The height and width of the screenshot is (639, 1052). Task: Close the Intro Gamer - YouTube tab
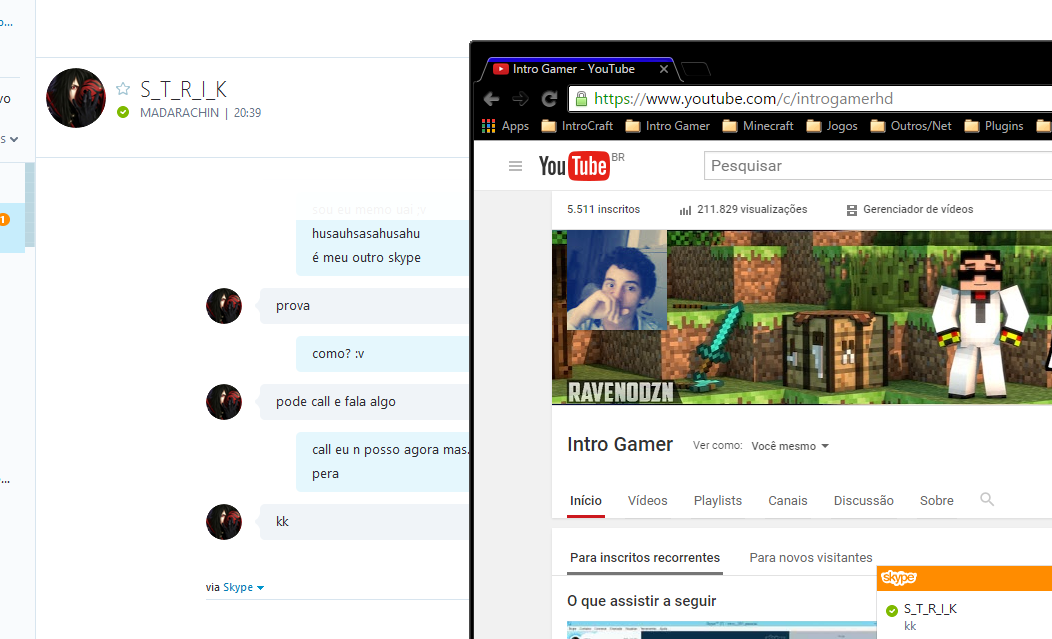pos(664,69)
